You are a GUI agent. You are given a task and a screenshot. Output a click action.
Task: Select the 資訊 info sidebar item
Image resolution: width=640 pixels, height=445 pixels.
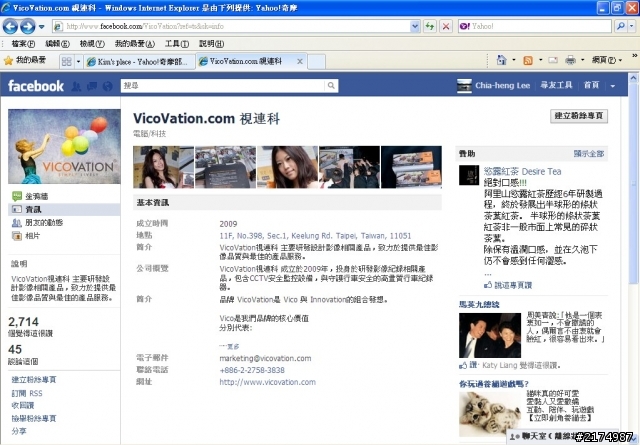pos(64,209)
